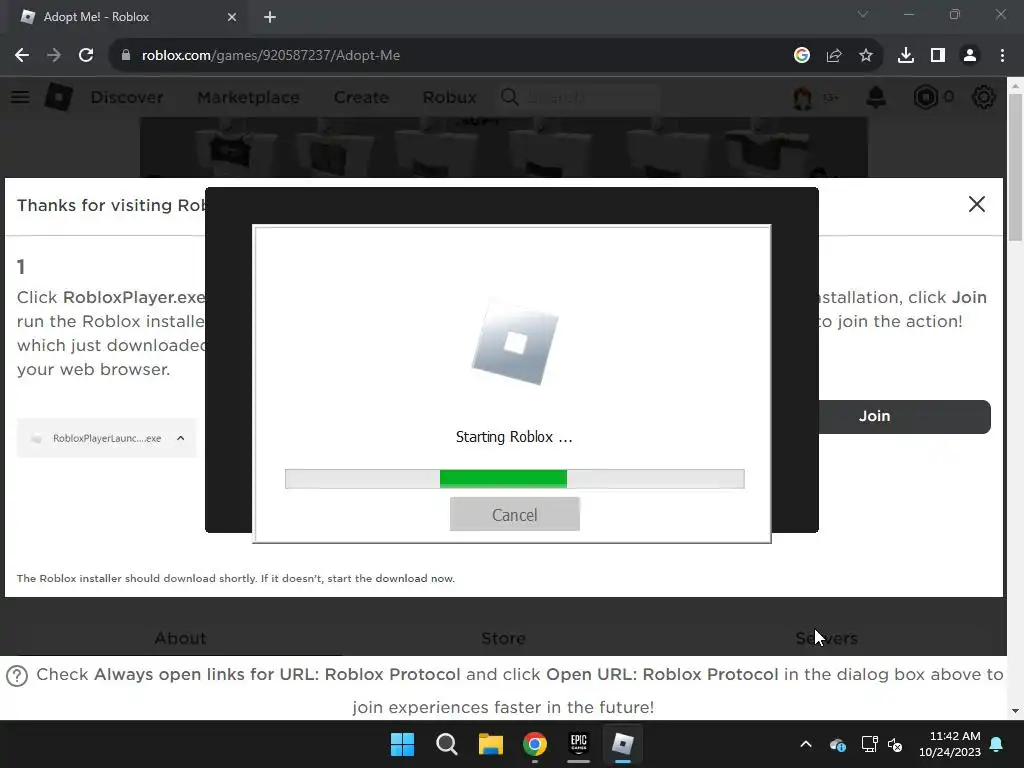1024x768 pixels.
Task: Click the browser back arrow
Action: click(x=22, y=56)
